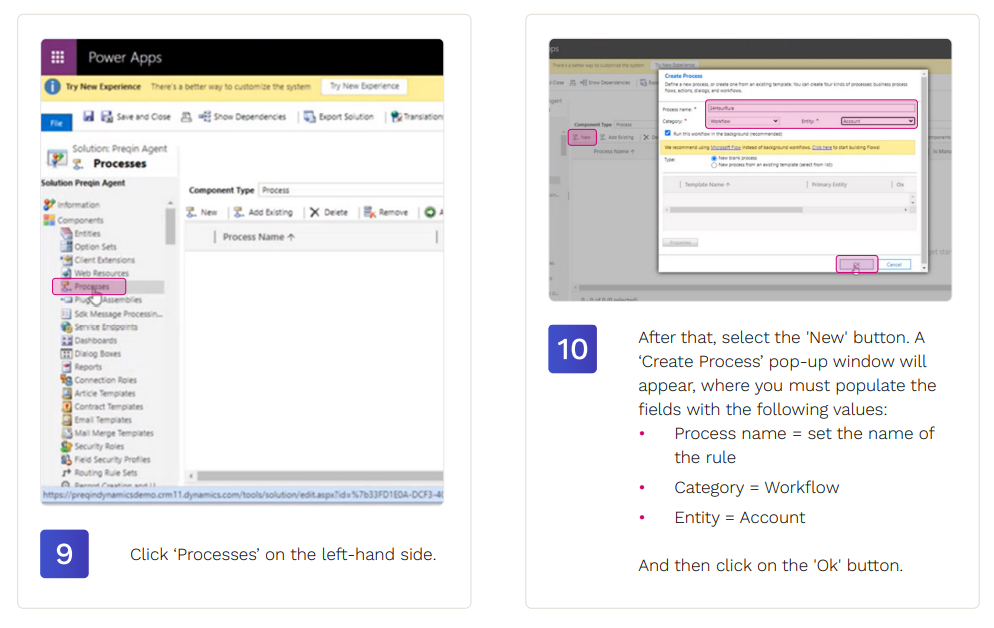Click Delete in the process toolbar
This screenshot has width=994, height=628.
[x=329, y=212]
